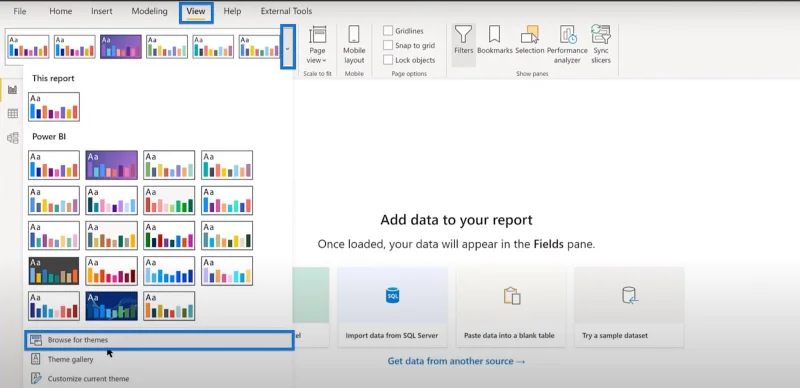This screenshot has height=388, width=800.
Task: Choose the dark gray background theme thumbnail
Action: (54, 271)
